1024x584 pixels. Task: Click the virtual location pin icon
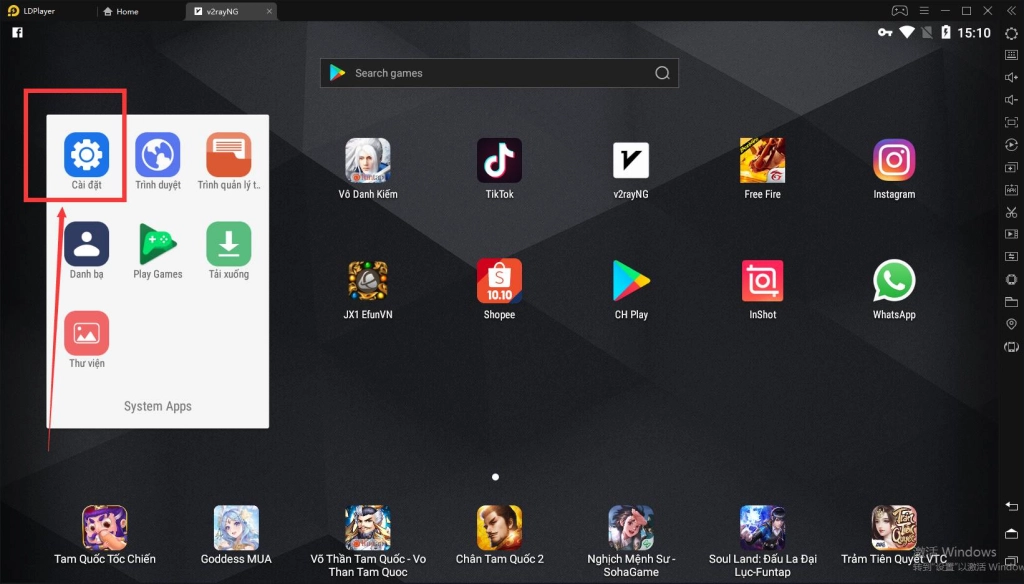pos(1010,323)
